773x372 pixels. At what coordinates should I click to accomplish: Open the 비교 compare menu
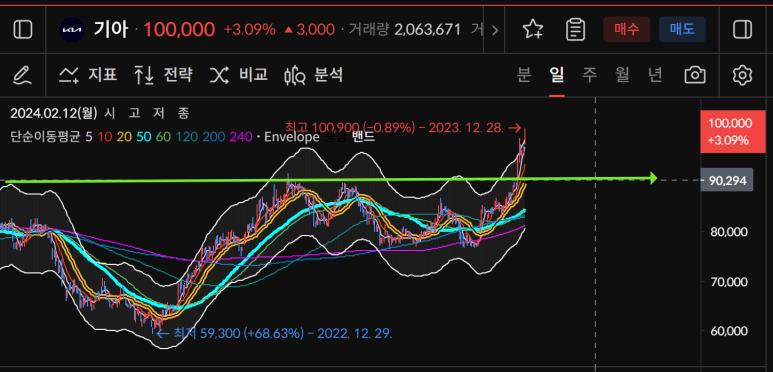(x=239, y=75)
